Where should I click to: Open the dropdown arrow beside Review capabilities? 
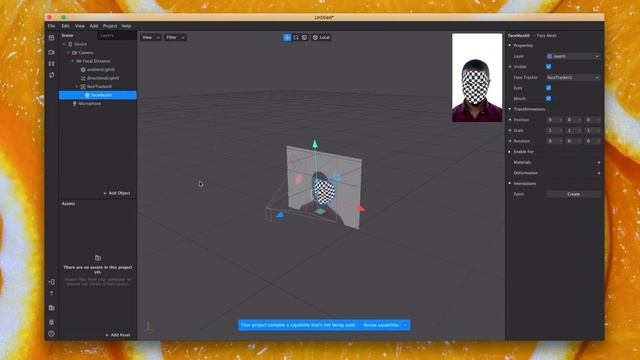click(405, 325)
